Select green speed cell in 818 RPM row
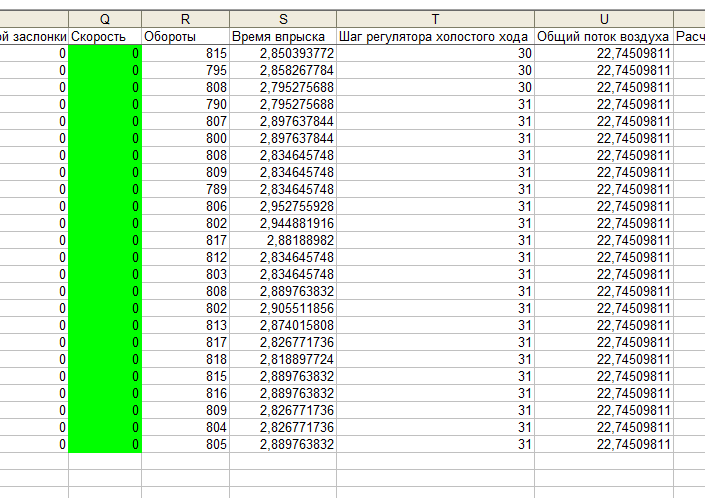Screen dimensions: 705x498 (x=105, y=359)
